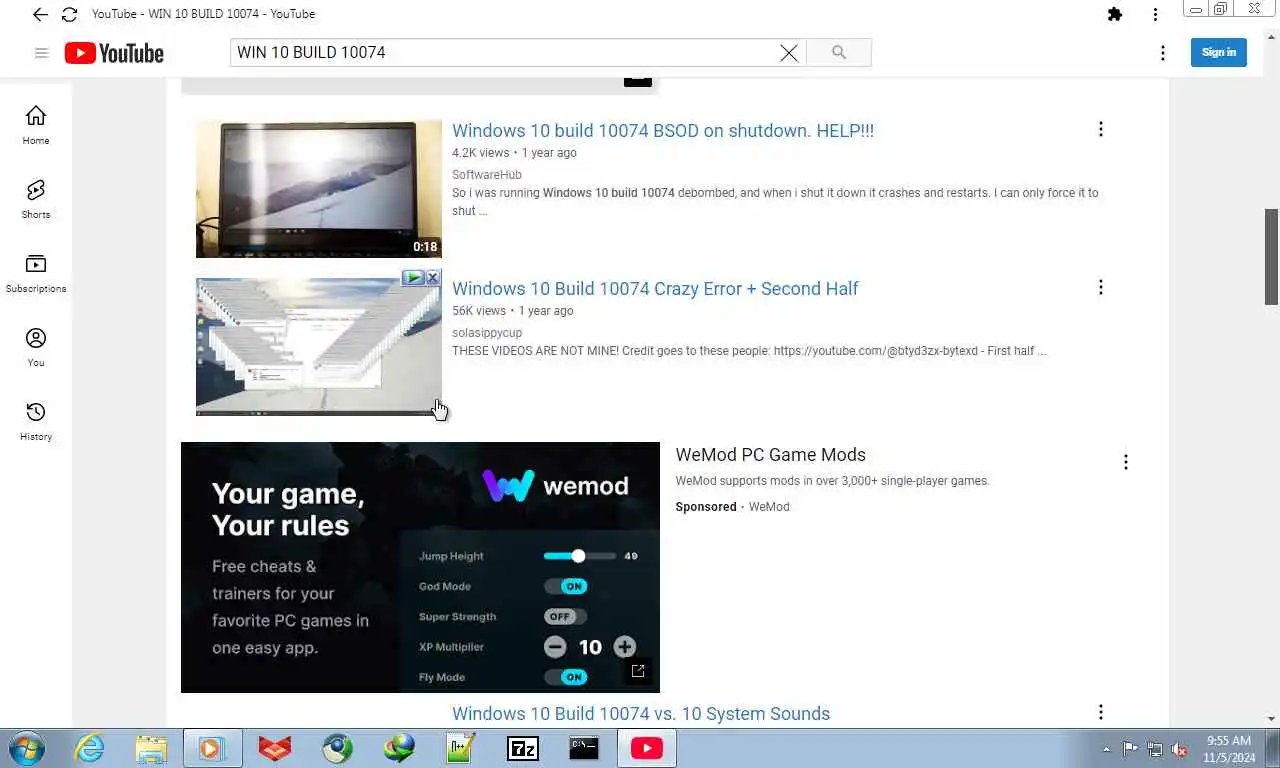The width and height of the screenshot is (1280, 768).
Task: Open the SoftwareHub channel link
Action: pyautogui.click(x=487, y=175)
